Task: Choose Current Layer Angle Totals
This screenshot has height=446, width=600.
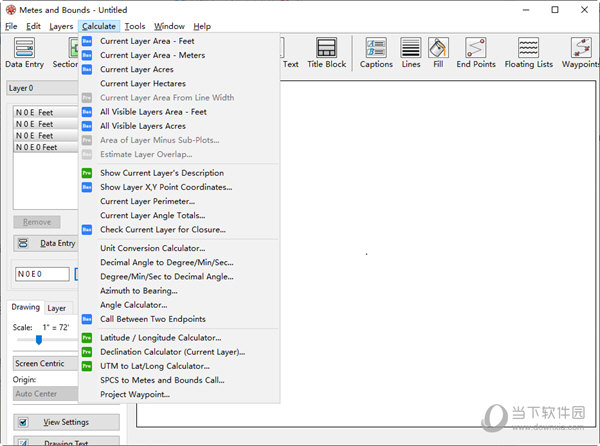Action: (x=179, y=215)
